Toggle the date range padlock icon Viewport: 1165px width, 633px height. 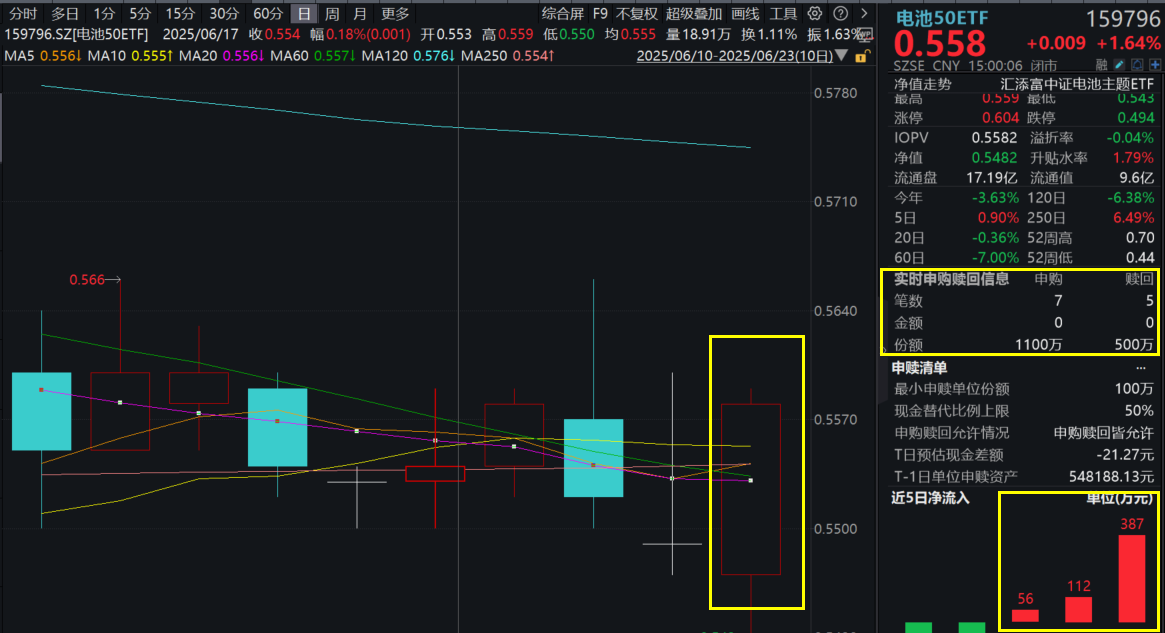coord(859,55)
